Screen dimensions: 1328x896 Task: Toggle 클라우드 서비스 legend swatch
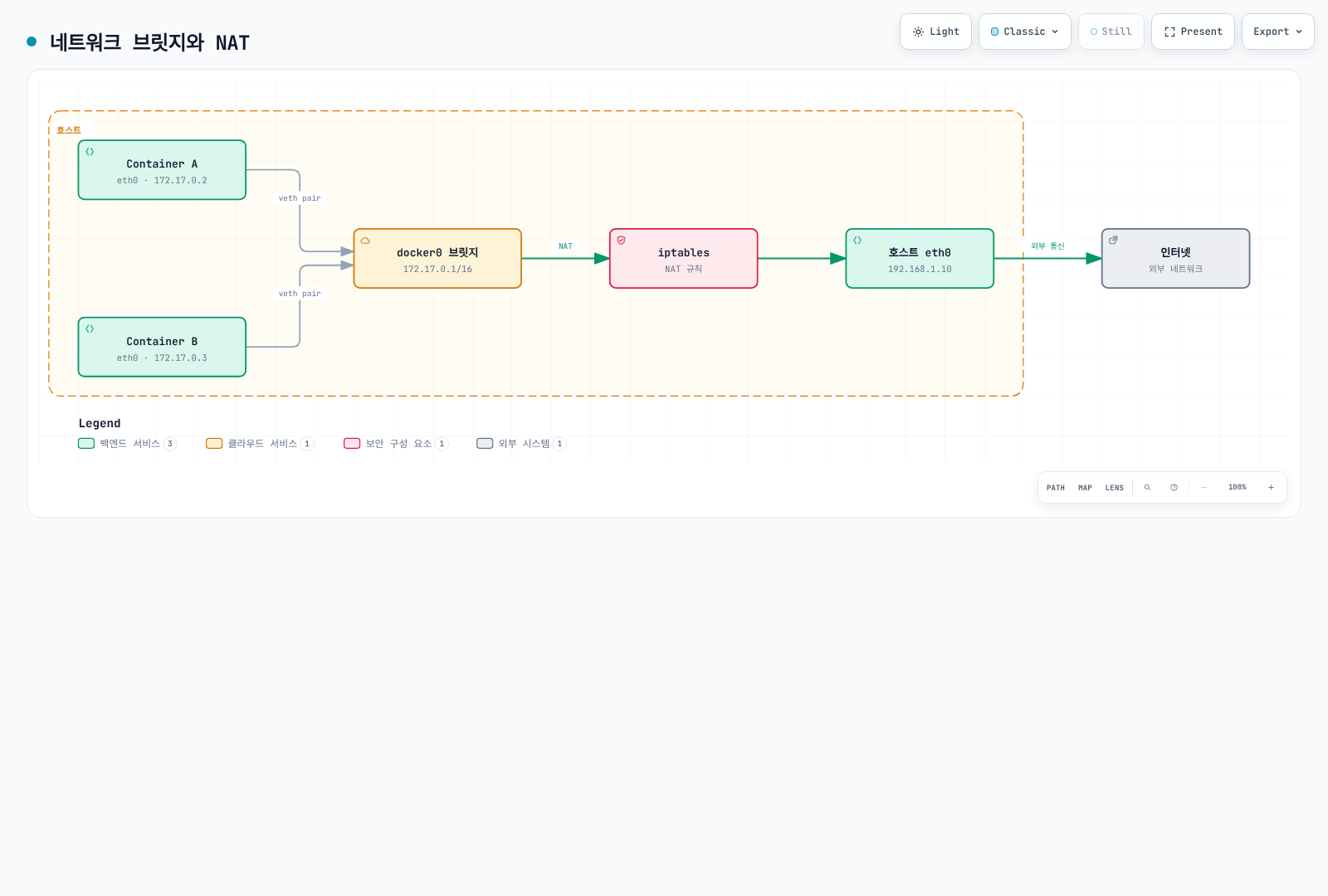click(x=214, y=444)
